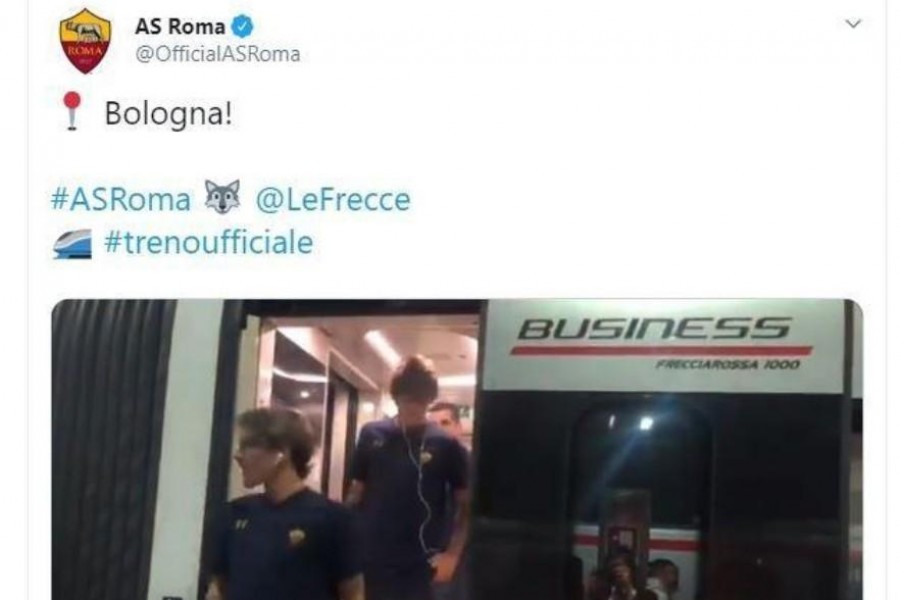Click the blue verified badge beside AS Roma
The image size is (900, 600).
click(242, 26)
